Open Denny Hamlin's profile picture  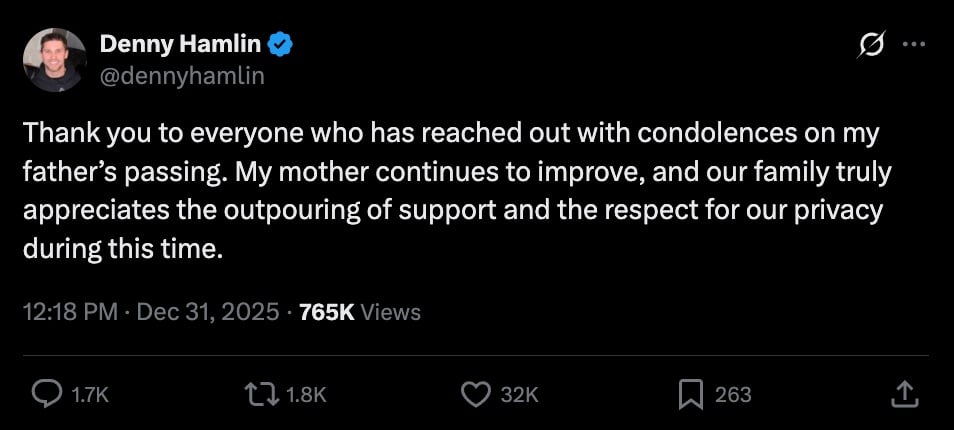[x=54, y=60]
